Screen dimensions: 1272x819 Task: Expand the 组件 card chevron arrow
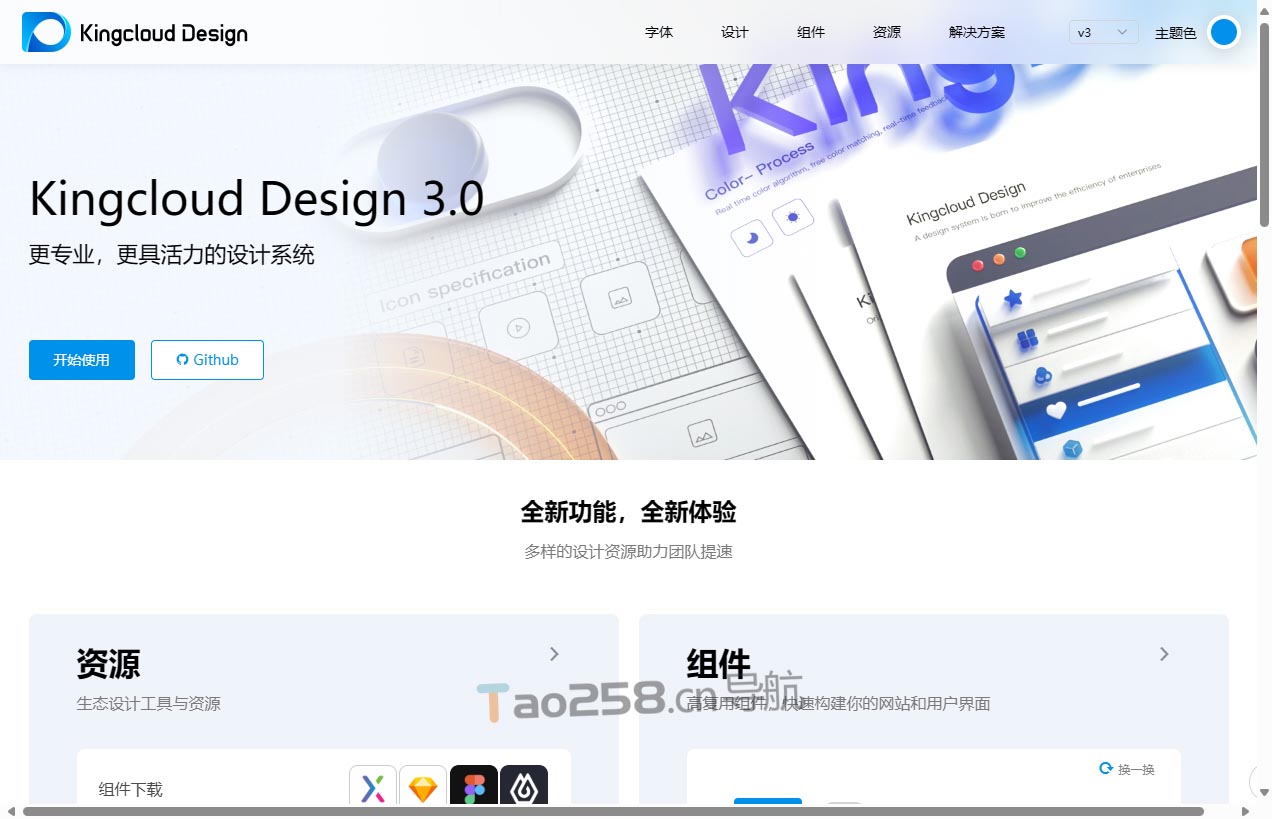point(1164,654)
